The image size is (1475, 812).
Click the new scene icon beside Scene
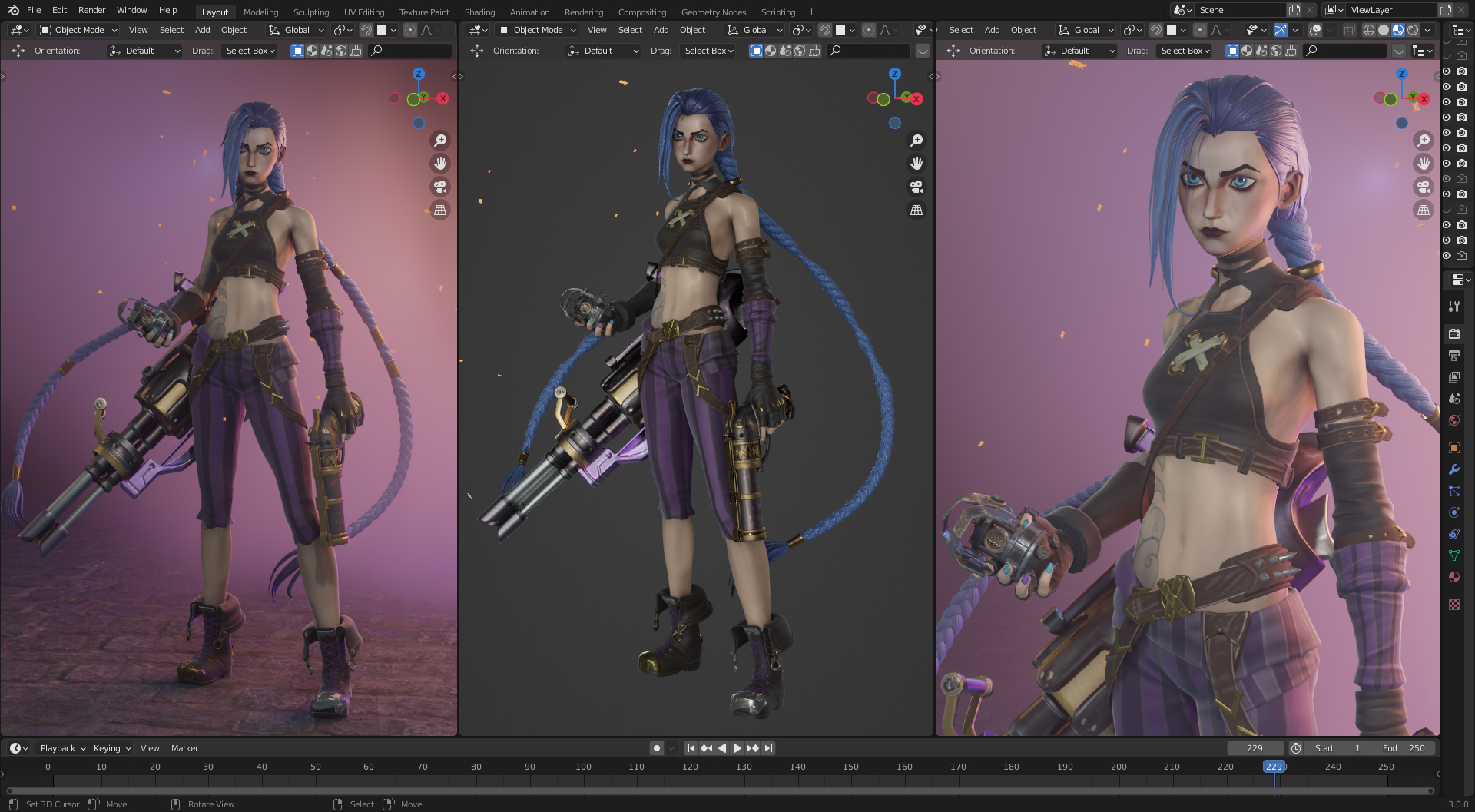point(1294,10)
